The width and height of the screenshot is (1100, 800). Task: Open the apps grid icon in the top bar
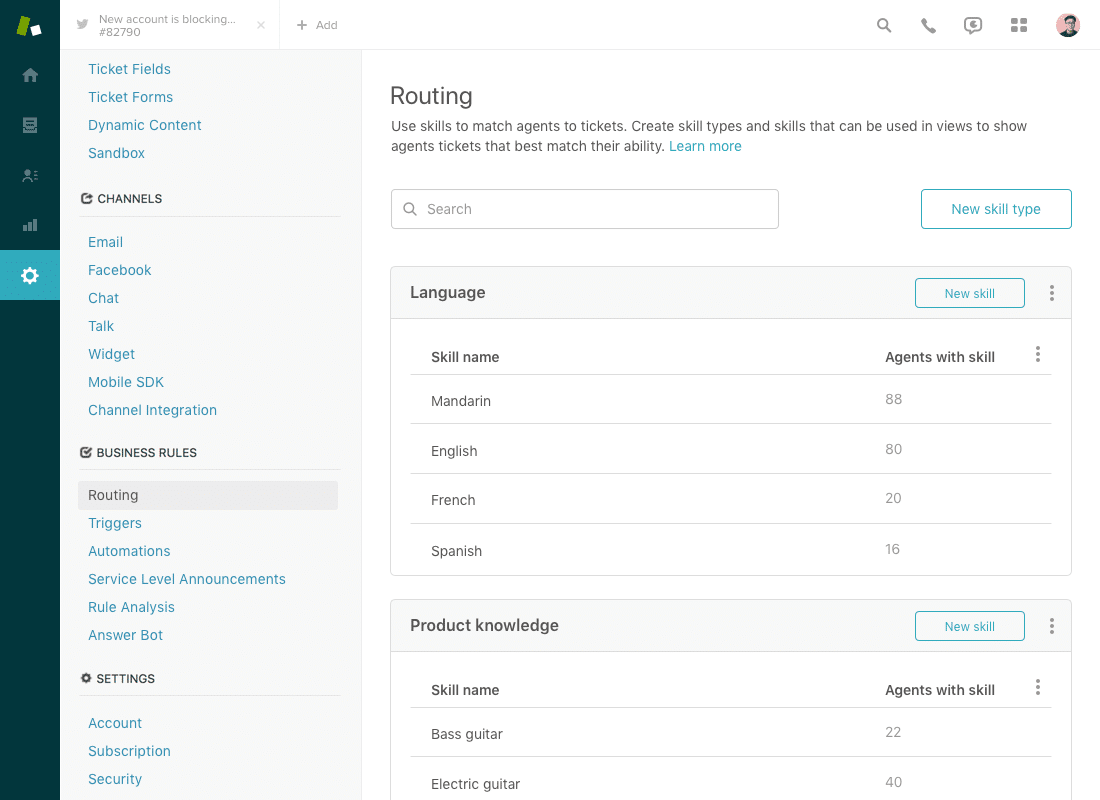click(1019, 25)
